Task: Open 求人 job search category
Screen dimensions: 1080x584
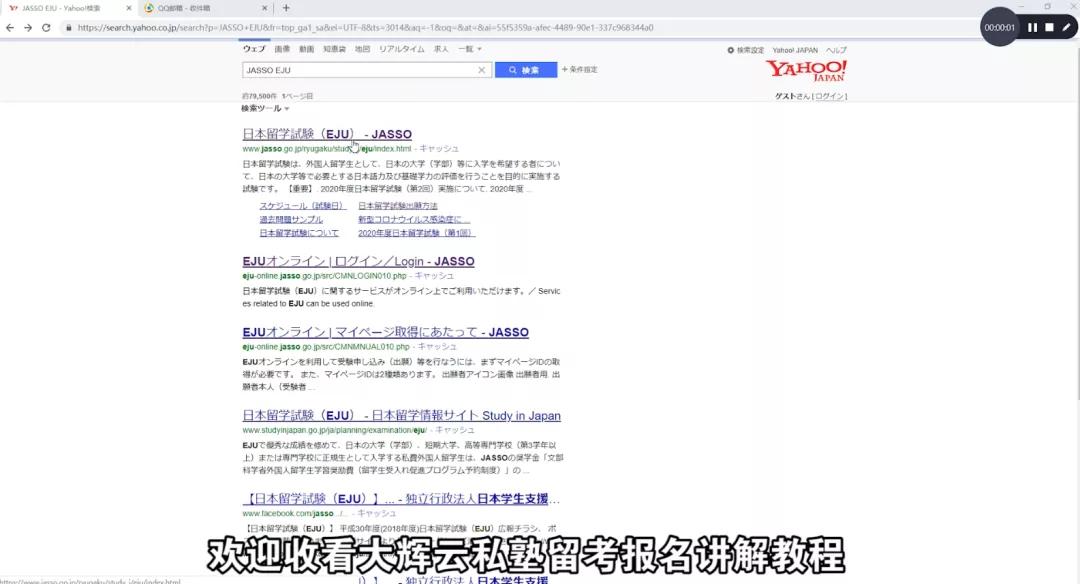Action: tap(441, 49)
